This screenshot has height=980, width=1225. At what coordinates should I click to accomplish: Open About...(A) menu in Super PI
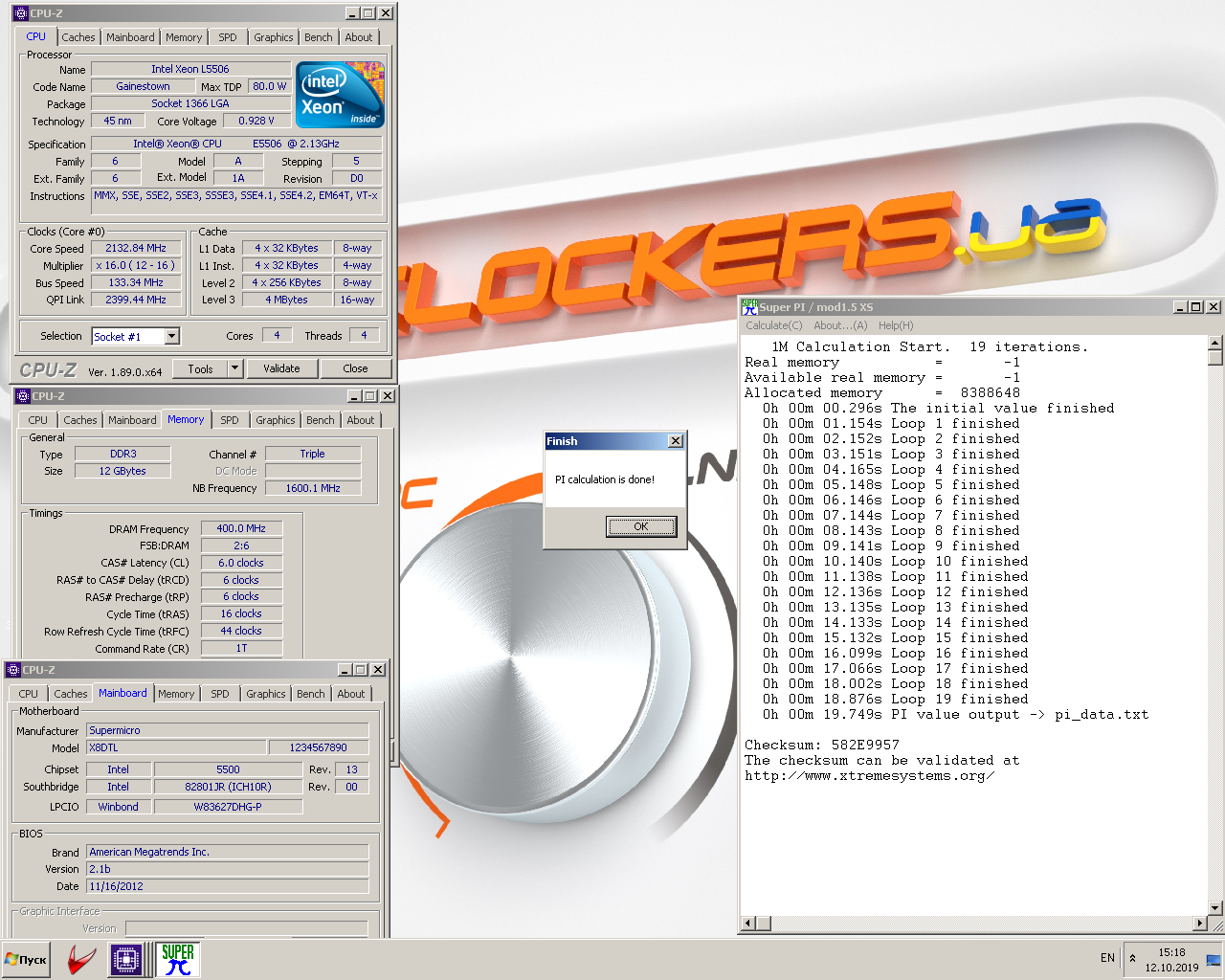tap(840, 325)
